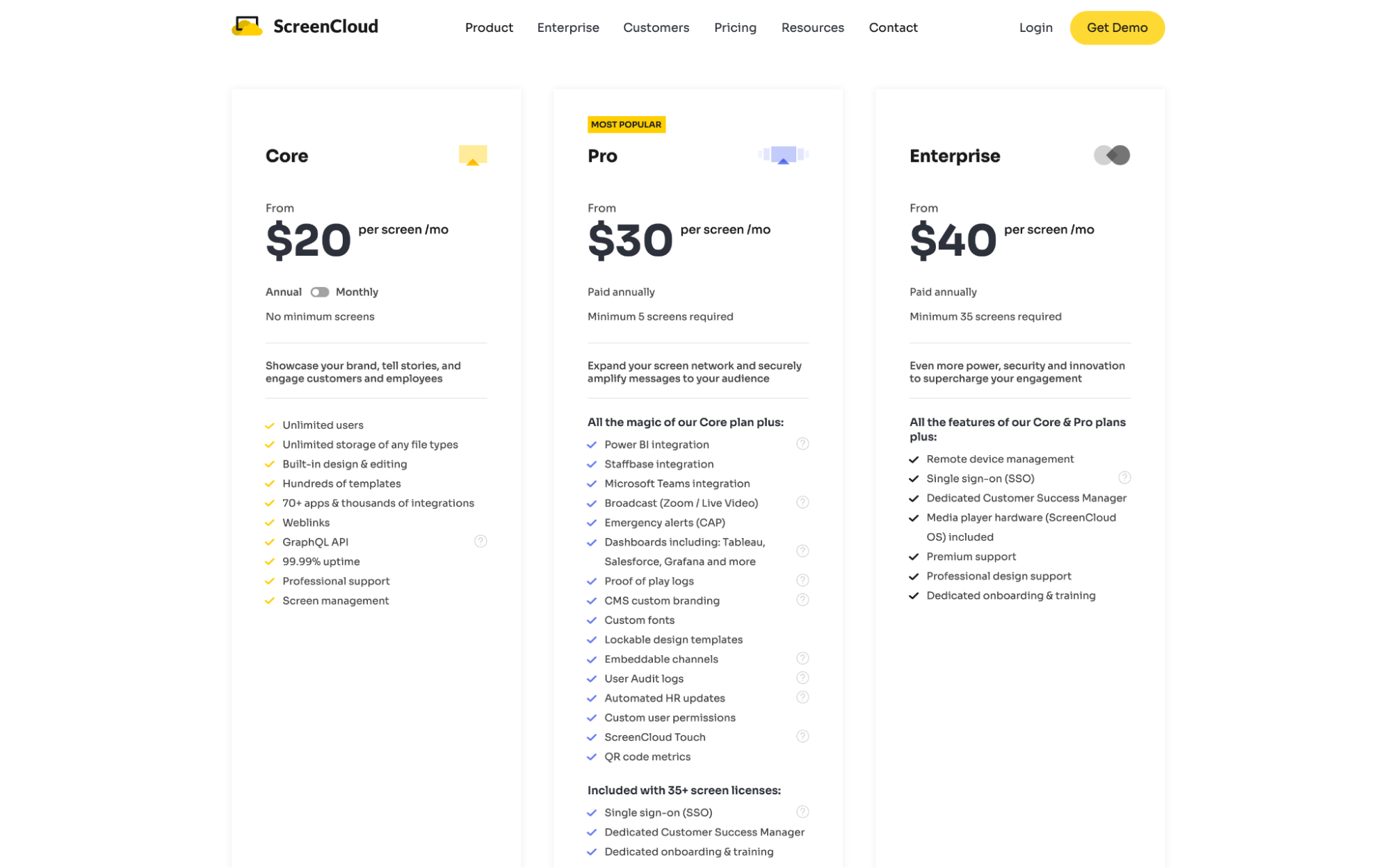
Task: Expand the Resources menu
Action: click(812, 28)
